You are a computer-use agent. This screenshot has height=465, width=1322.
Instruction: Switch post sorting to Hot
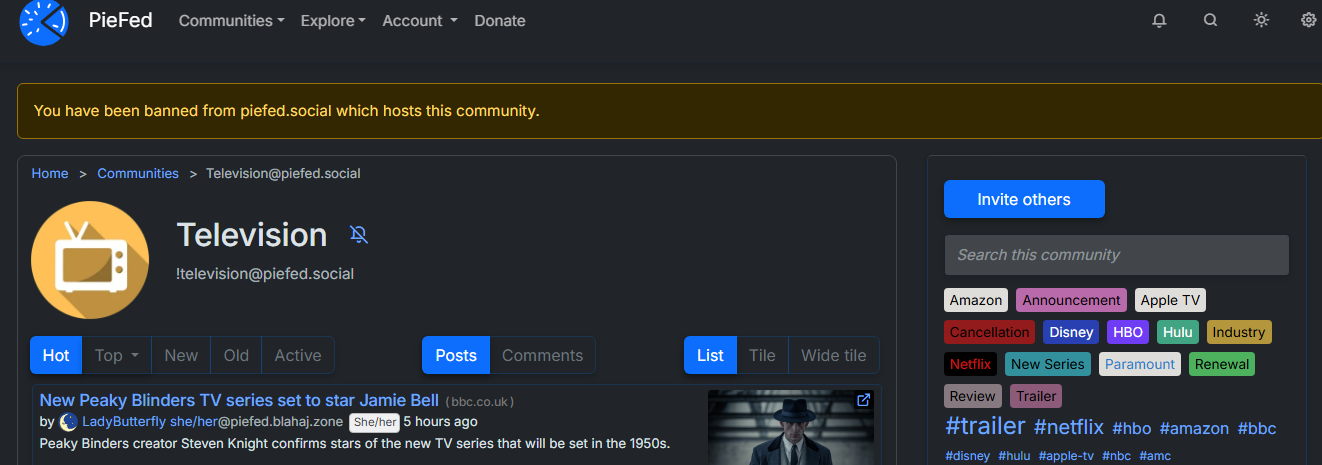[56, 355]
